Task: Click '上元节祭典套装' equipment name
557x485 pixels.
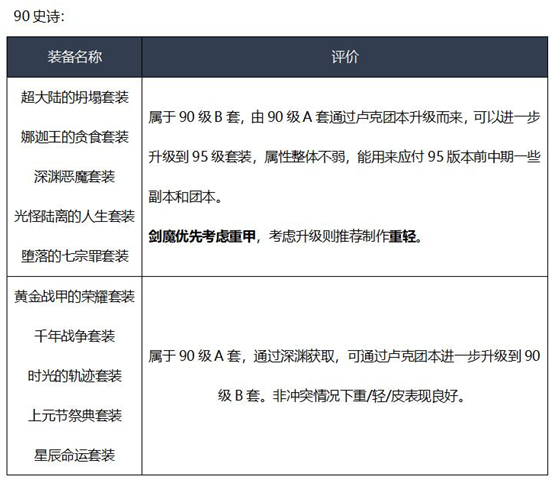Action: point(75,415)
